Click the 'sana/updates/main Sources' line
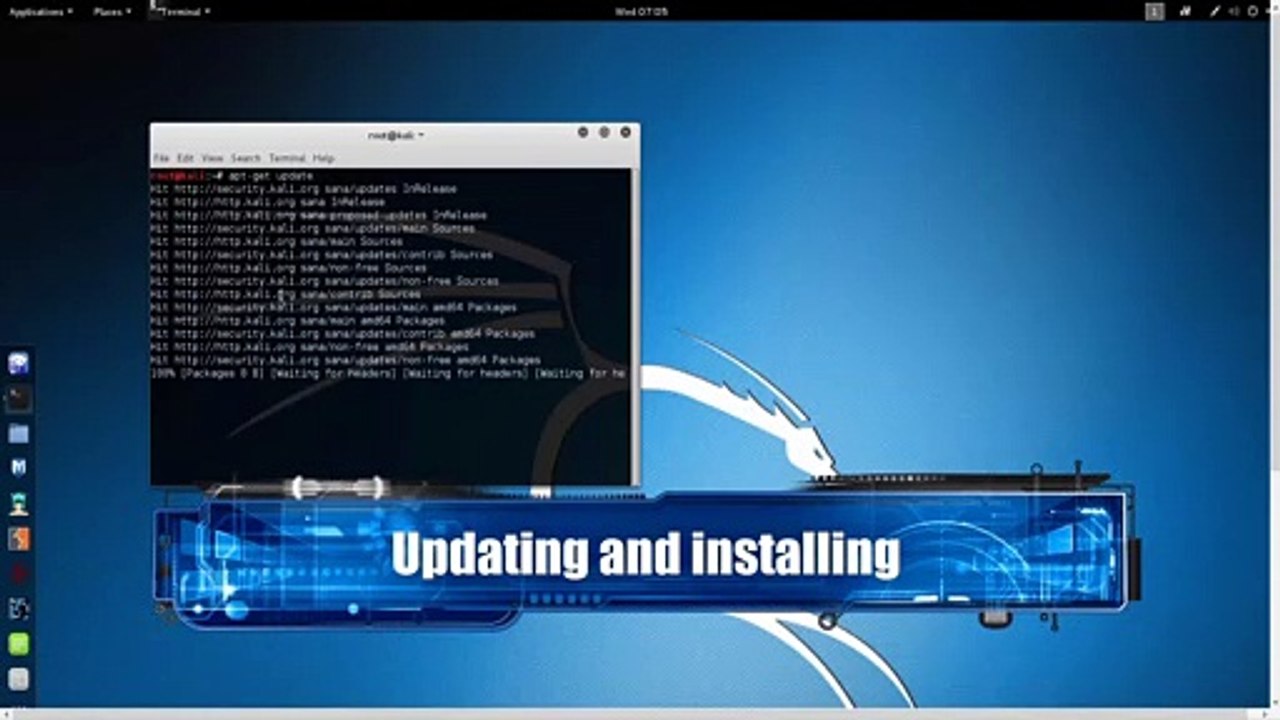 pyautogui.click(x=313, y=228)
